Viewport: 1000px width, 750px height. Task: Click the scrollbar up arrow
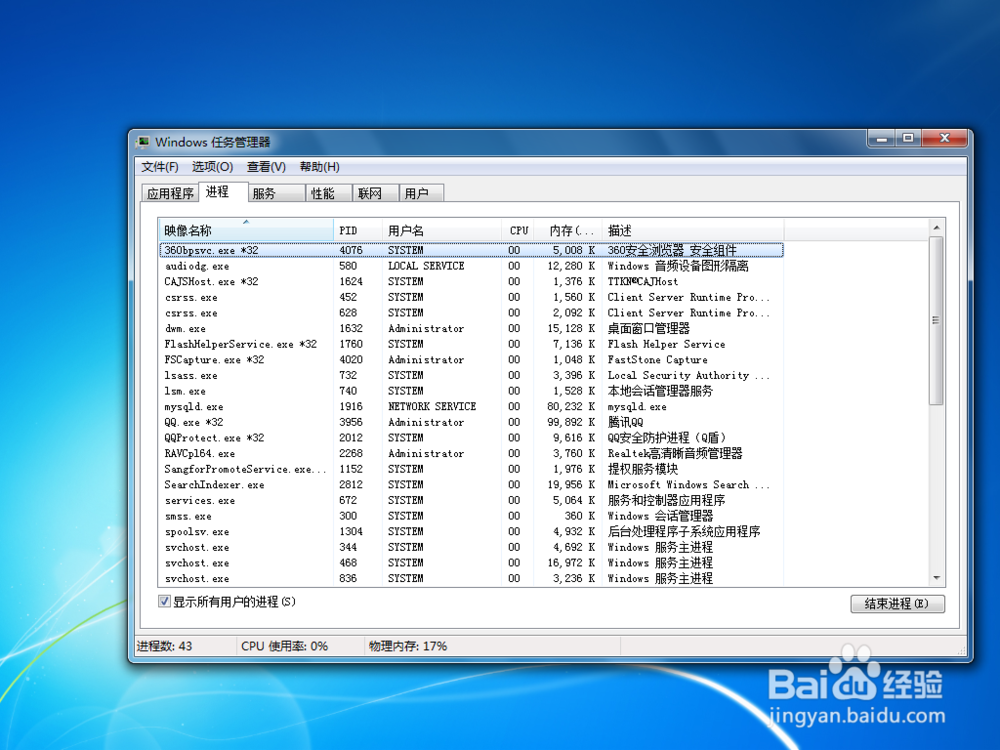coord(936,228)
